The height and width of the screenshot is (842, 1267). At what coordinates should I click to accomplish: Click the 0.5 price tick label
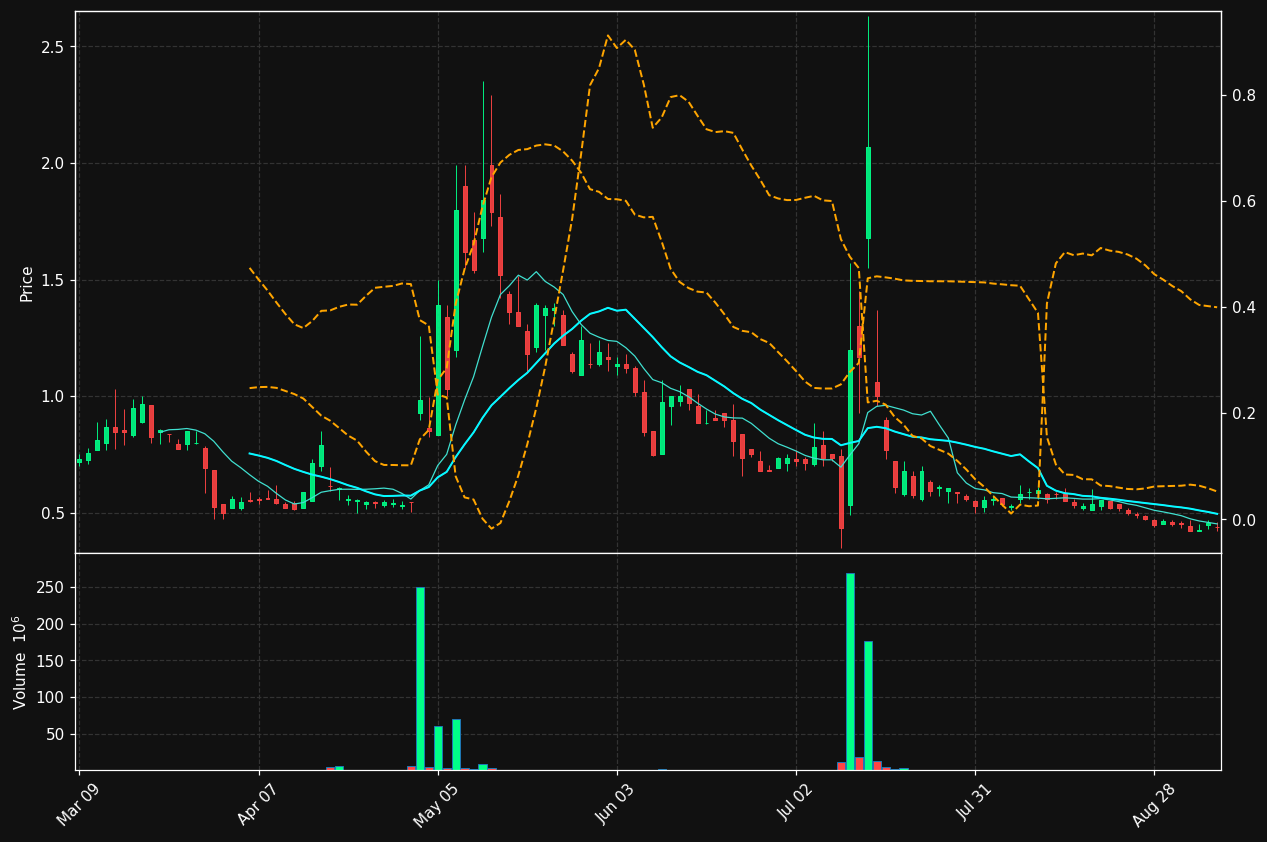coord(54,513)
